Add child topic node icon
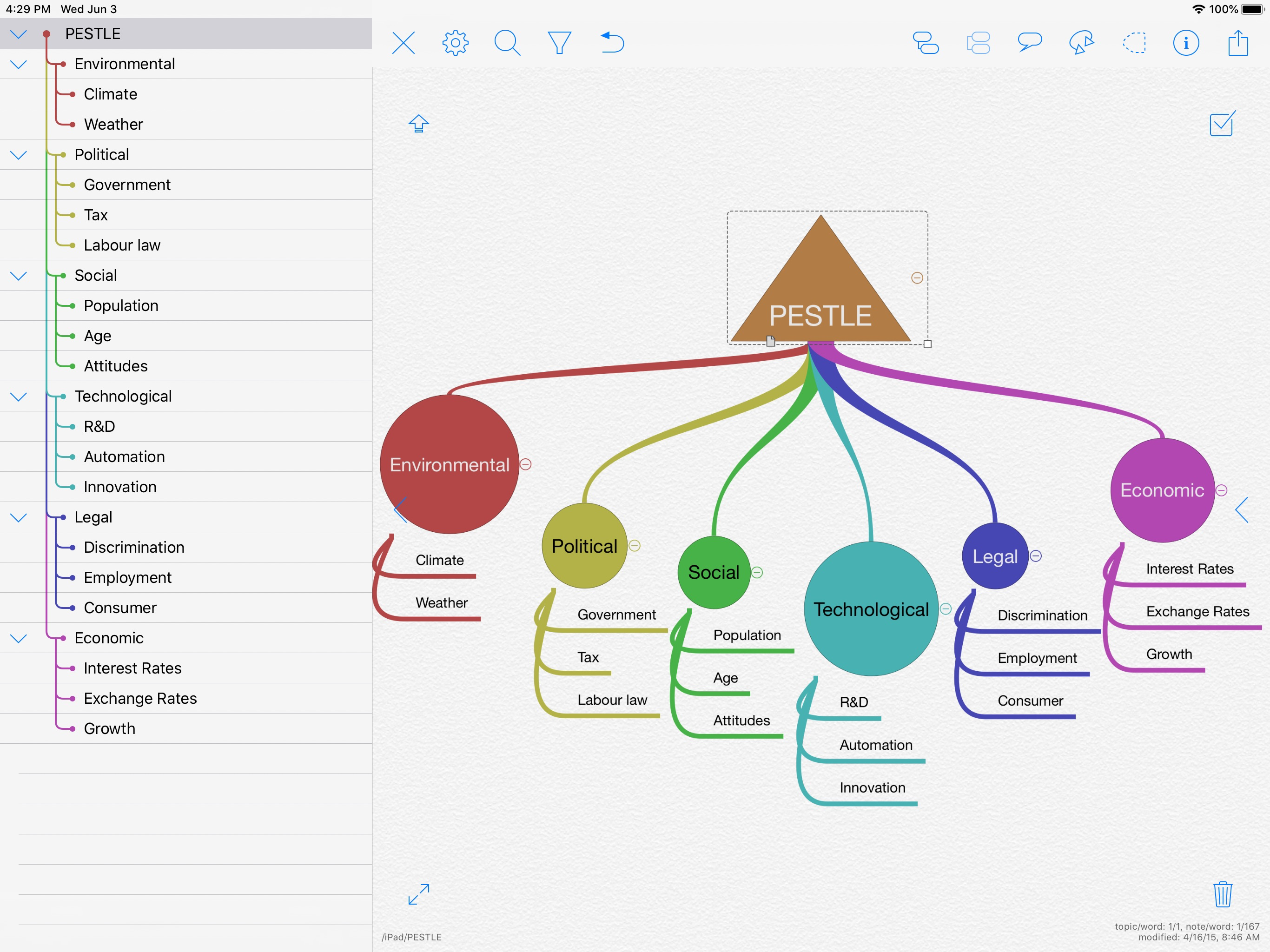The image size is (1270, 952). point(926,43)
